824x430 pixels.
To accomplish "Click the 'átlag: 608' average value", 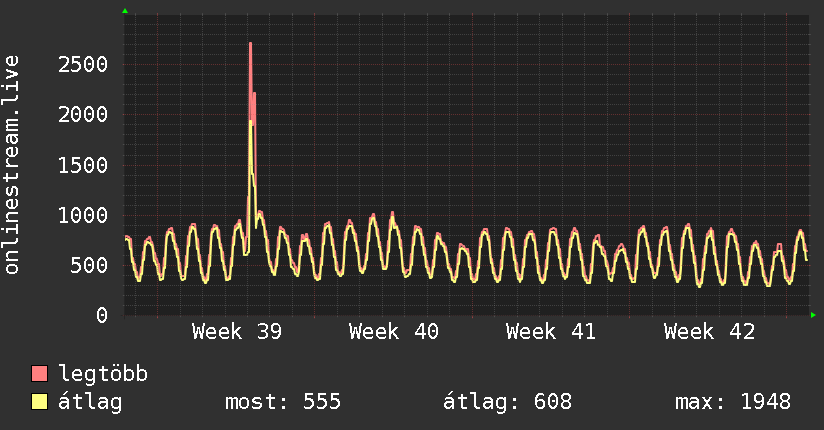I will 507,402.
